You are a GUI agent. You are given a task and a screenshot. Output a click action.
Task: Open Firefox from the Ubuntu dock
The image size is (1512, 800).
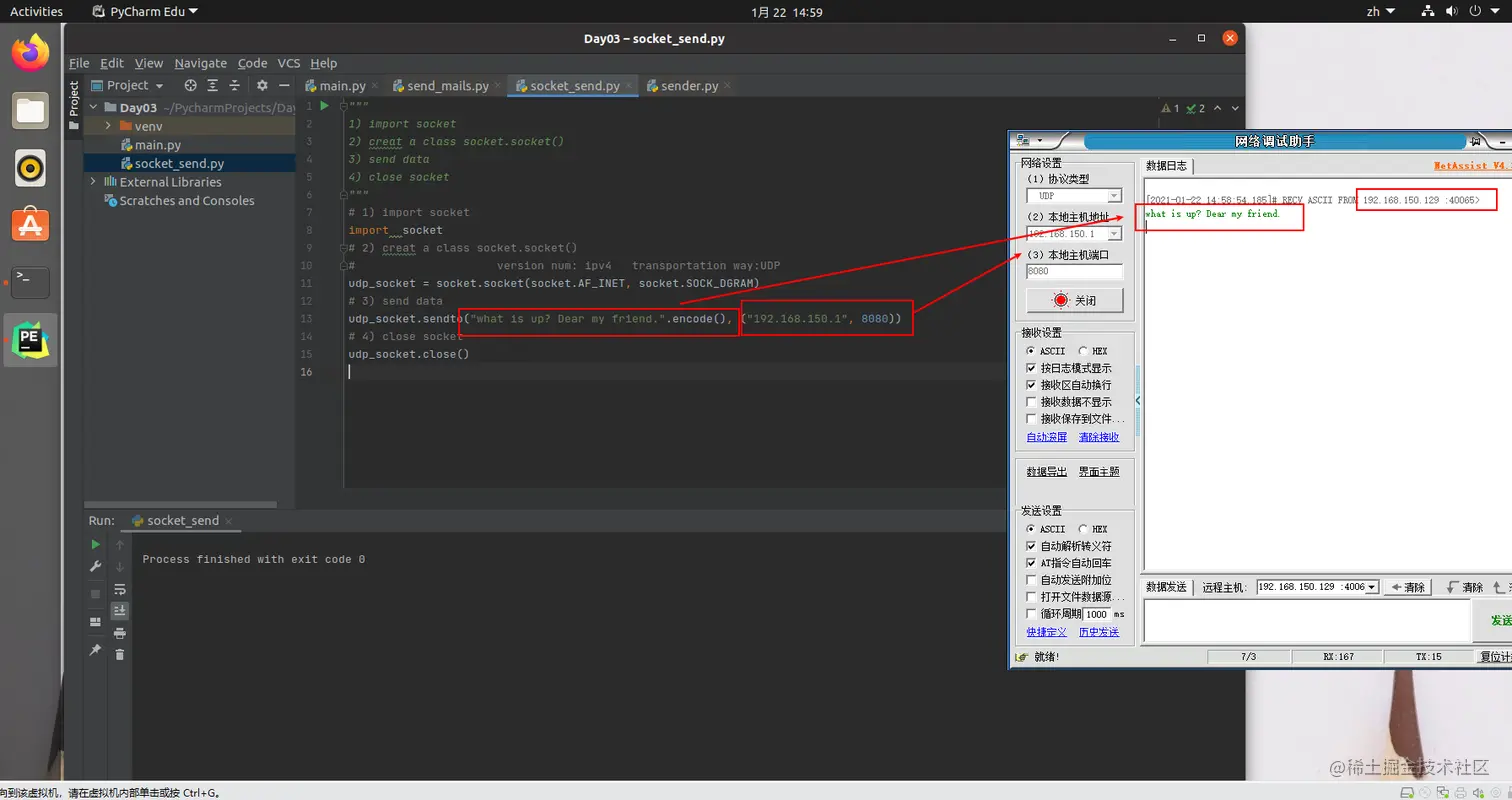coord(30,53)
